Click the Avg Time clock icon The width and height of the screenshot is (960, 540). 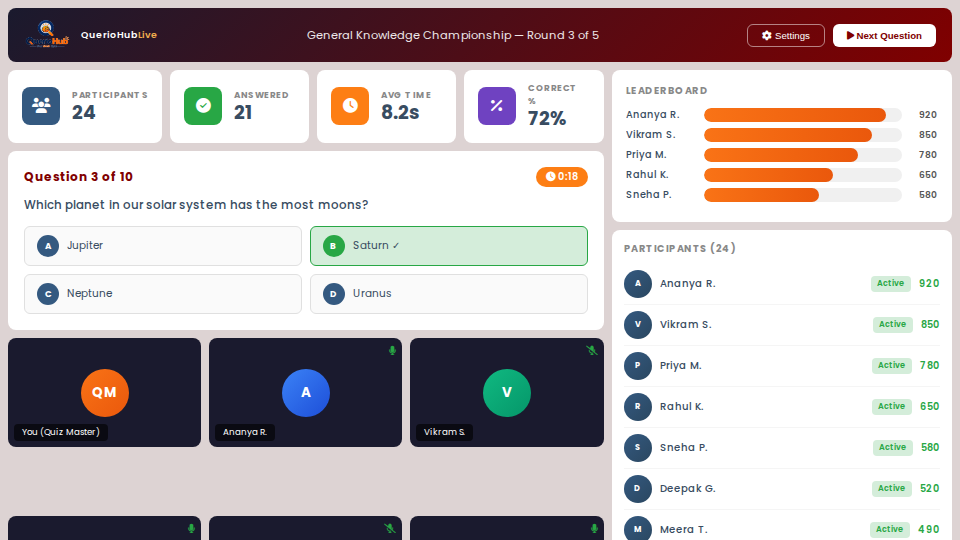(x=350, y=106)
